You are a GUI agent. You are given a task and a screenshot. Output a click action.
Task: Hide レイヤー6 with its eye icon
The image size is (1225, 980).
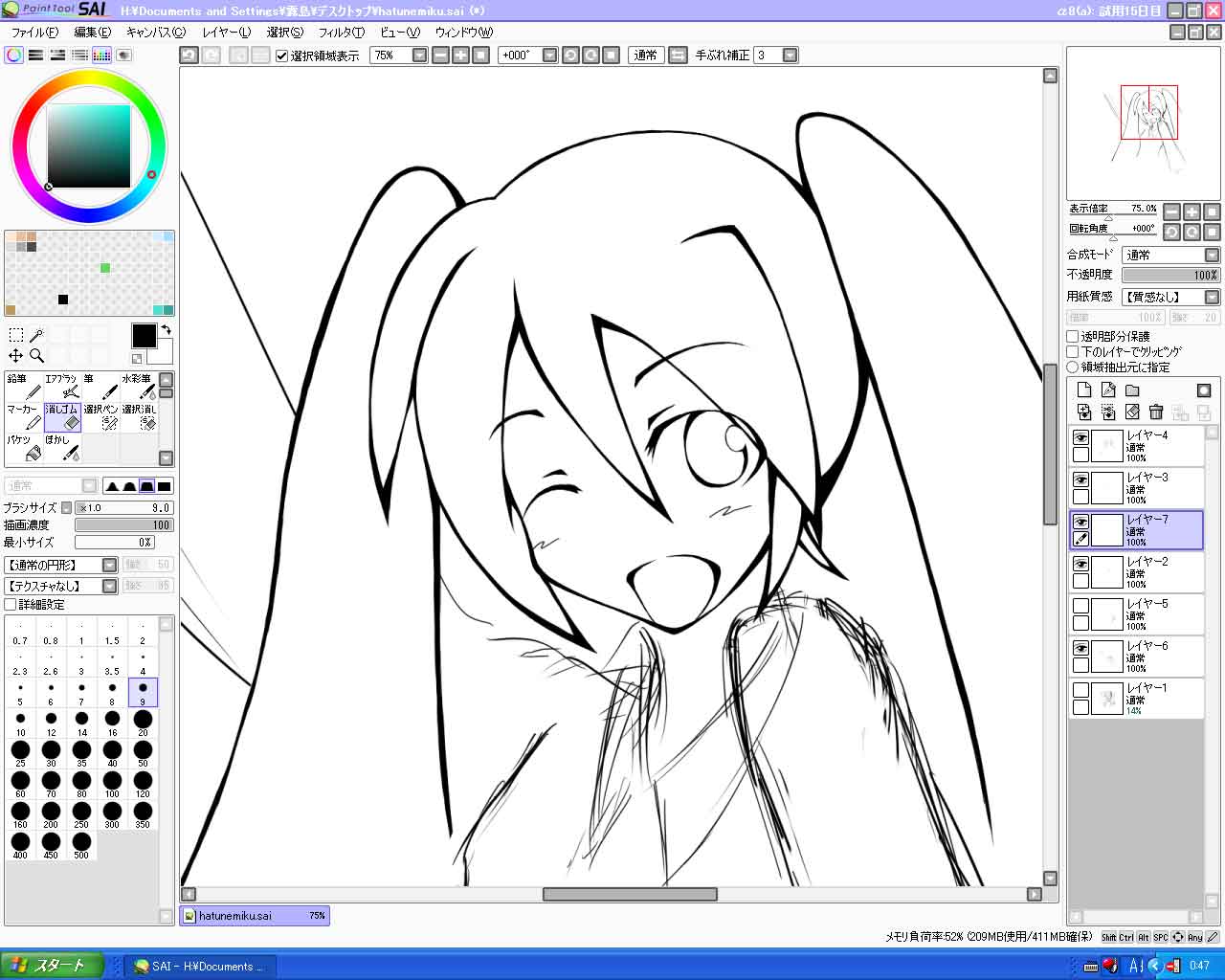[1080, 648]
